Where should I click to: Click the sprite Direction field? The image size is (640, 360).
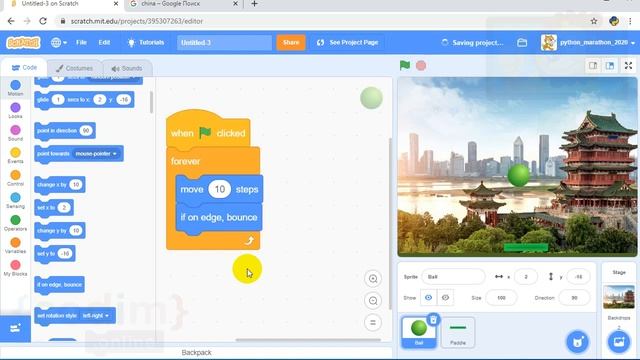coord(574,298)
